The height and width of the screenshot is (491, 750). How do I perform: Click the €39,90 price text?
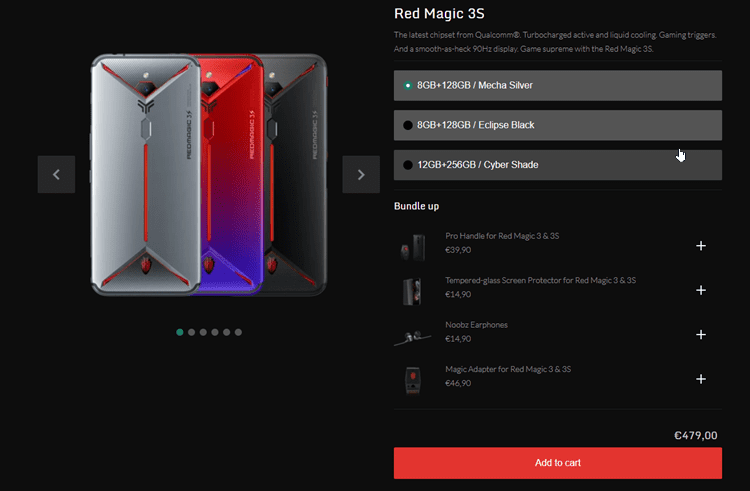coord(458,250)
